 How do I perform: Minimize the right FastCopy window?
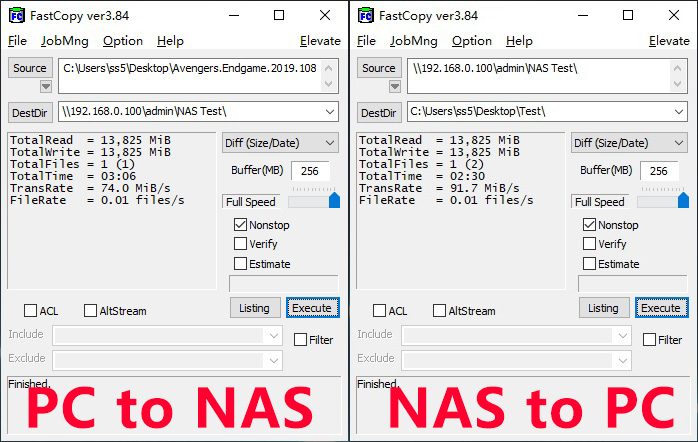click(x=583, y=16)
